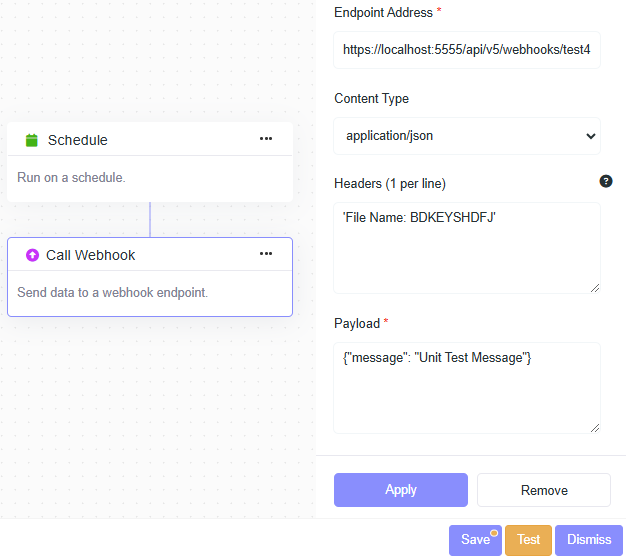Focus the Headers text area
626x557 pixels.
click(467, 248)
